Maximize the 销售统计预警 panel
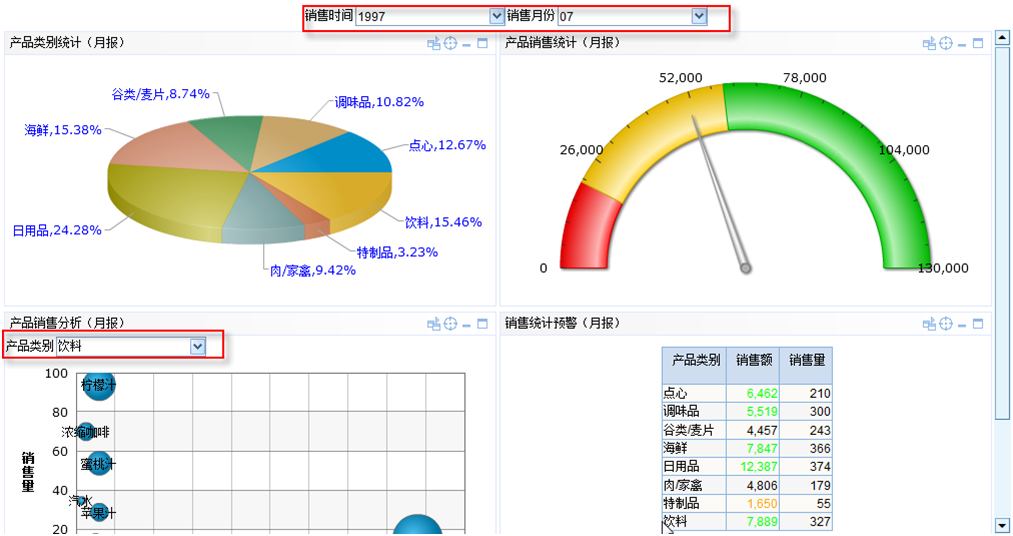1013x536 pixels. (x=978, y=324)
